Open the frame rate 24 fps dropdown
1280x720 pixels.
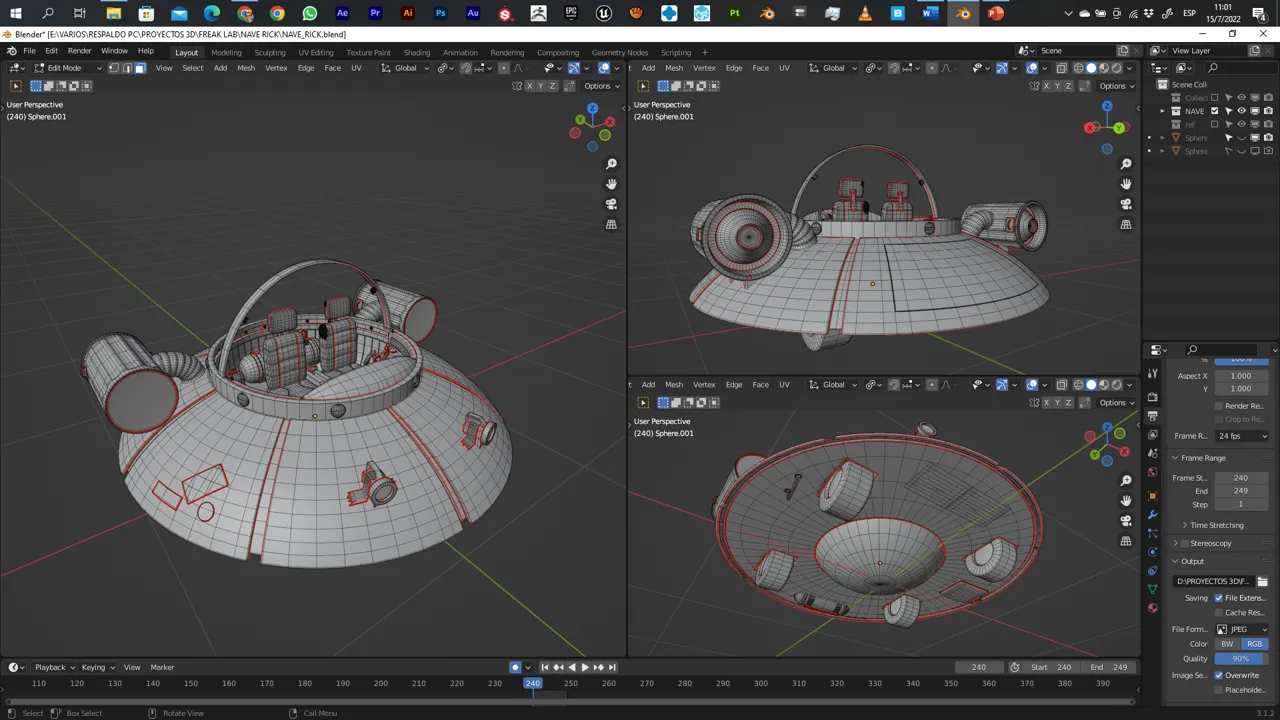[1242, 436]
